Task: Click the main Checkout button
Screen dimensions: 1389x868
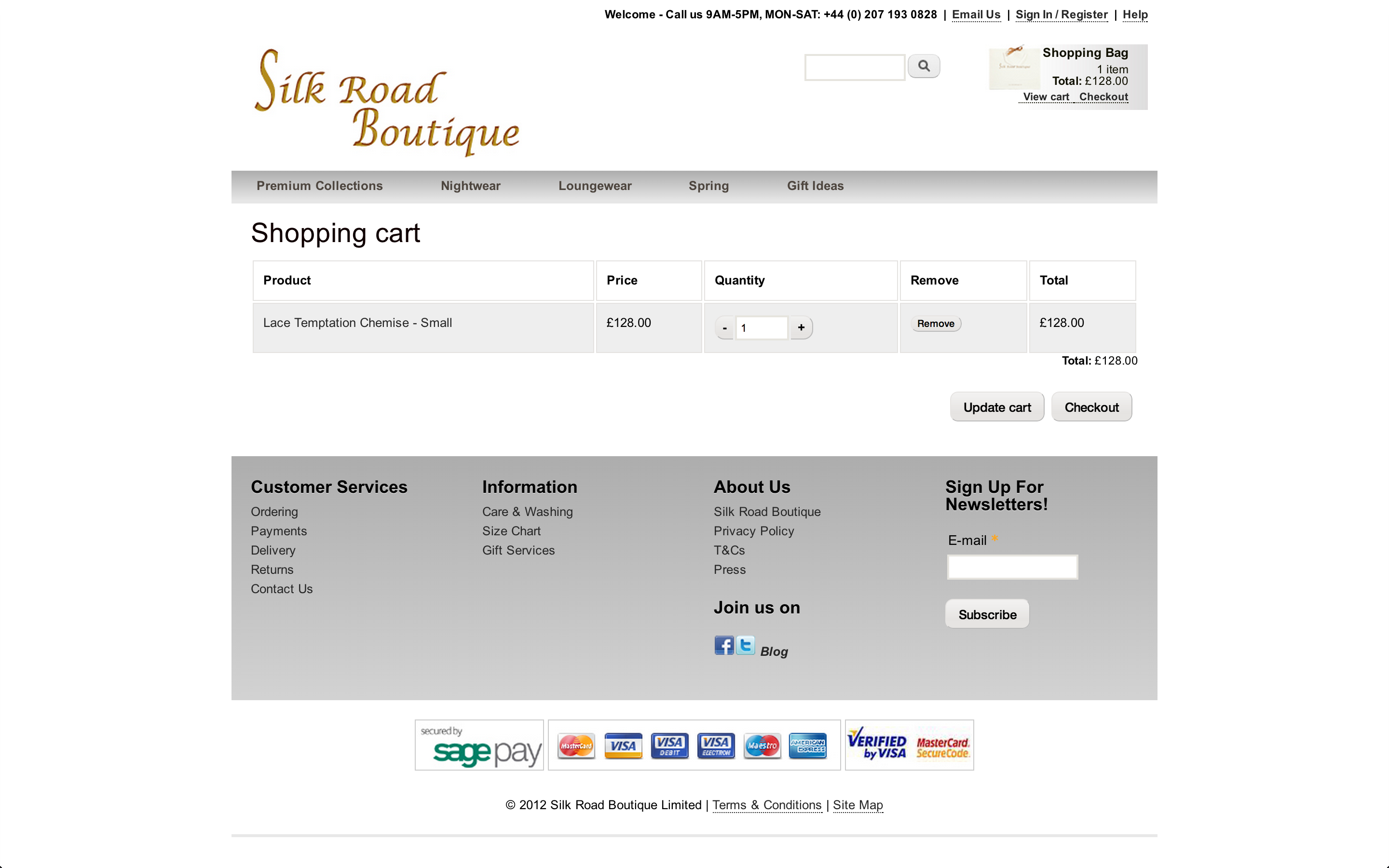Action: (1090, 407)
